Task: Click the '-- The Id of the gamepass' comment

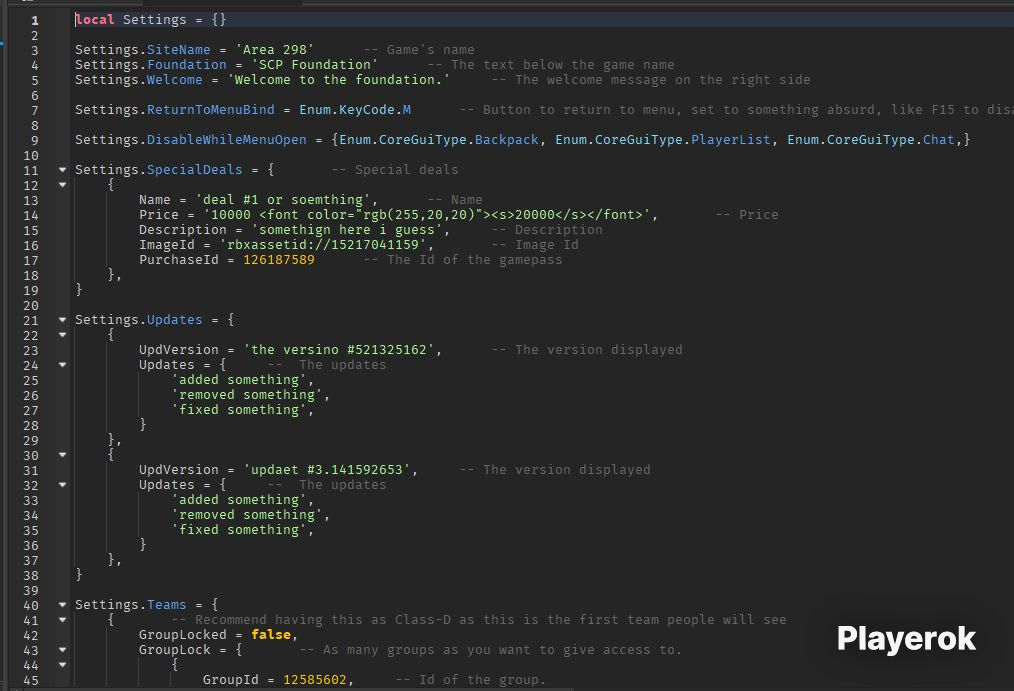Action: tap(462, 260)
